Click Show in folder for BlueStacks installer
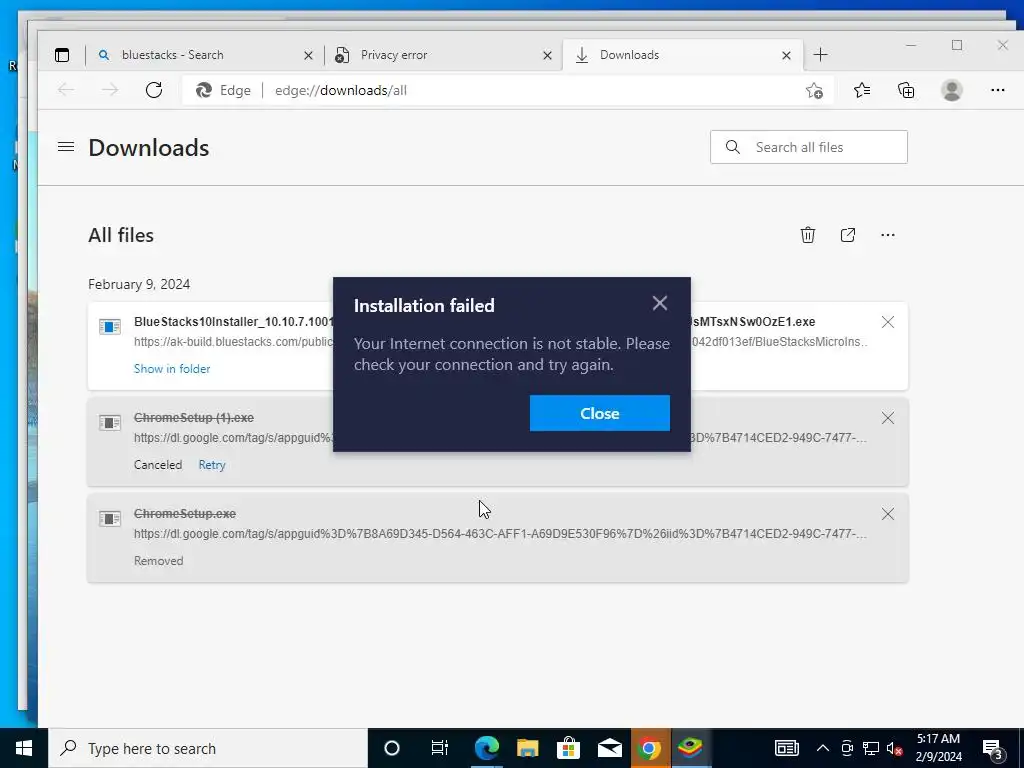1024x768 pixels. tap(172, 369)
